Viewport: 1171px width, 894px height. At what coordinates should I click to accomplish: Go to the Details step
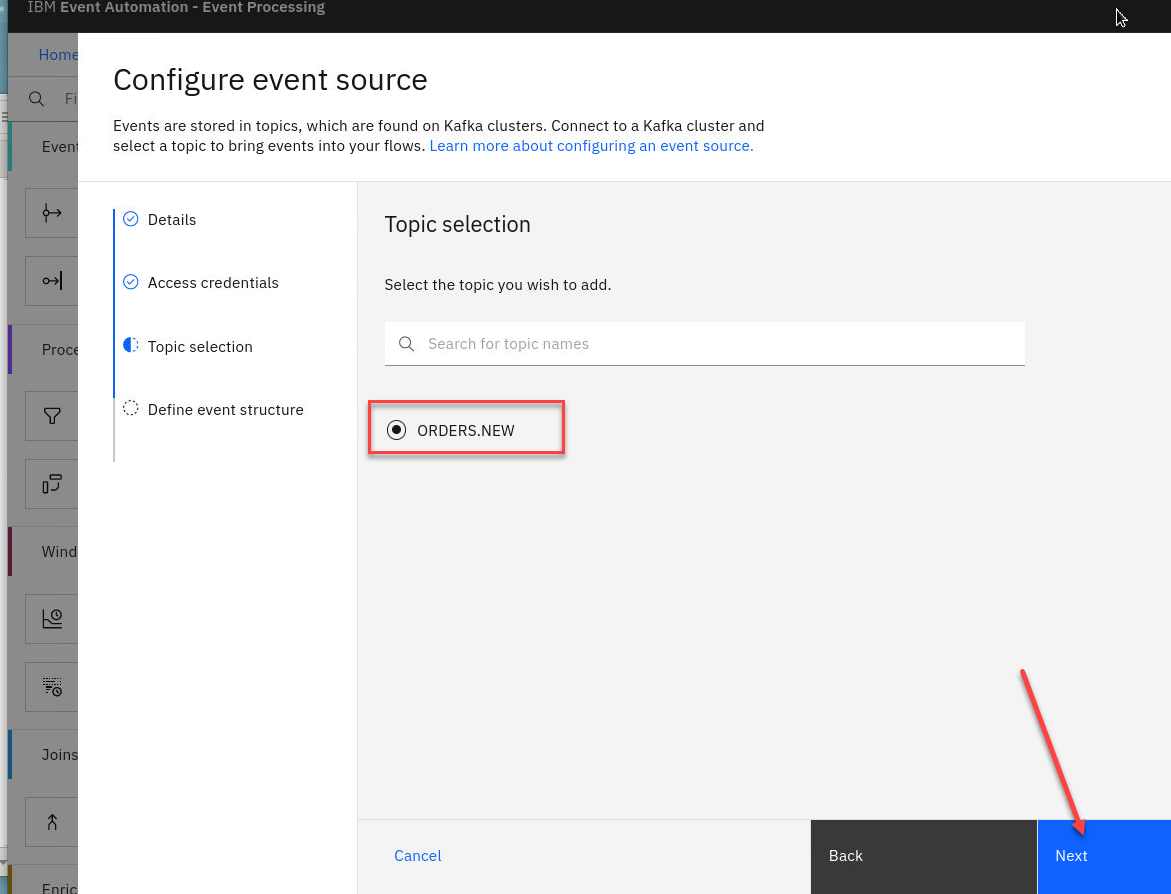pyautogui.click(x=171, y=220)
